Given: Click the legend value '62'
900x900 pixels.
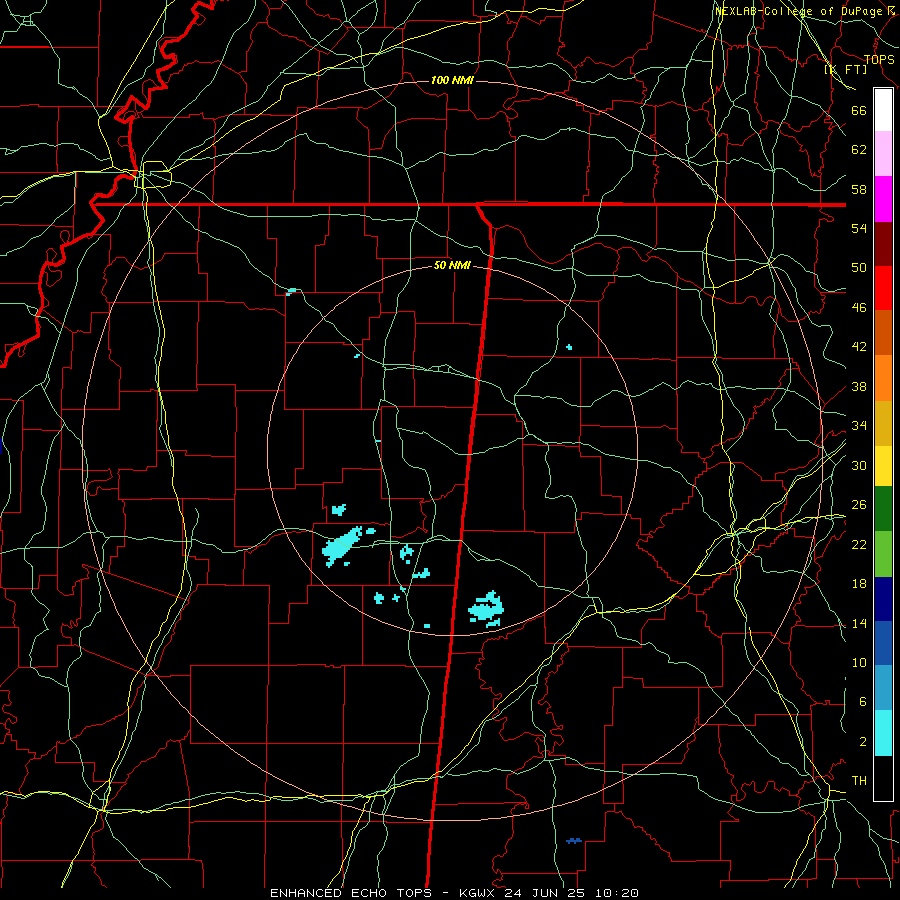Looking at the screenshot, I should (859, 150).
